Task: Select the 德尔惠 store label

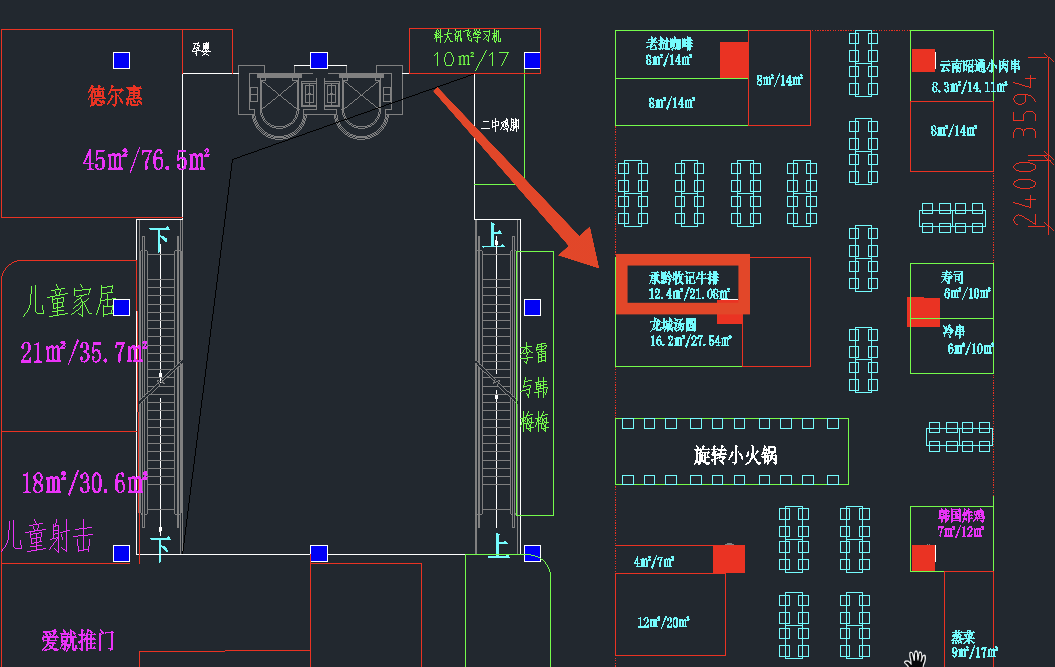Action: coord(115,96)
